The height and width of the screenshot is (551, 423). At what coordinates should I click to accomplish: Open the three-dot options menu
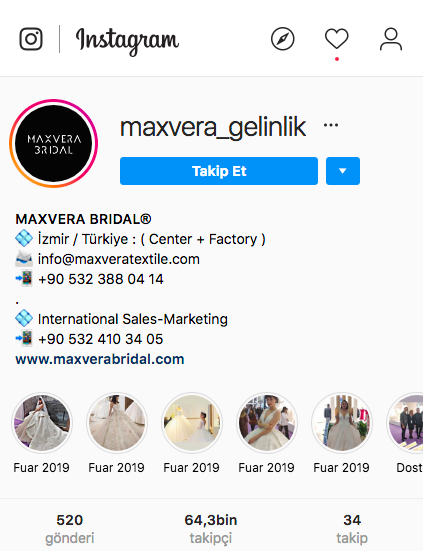click(331, 125)
